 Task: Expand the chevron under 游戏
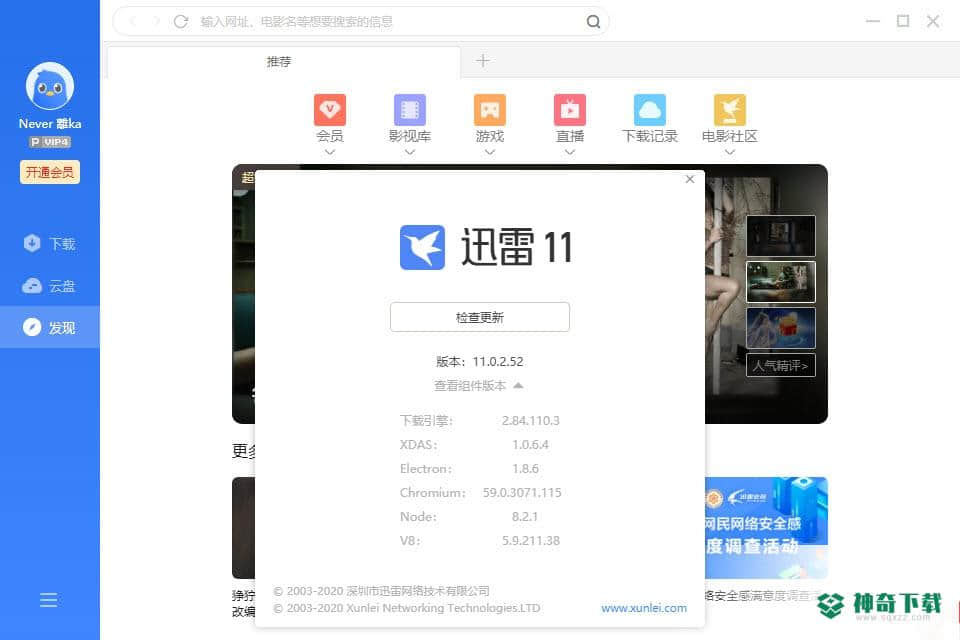490,152
